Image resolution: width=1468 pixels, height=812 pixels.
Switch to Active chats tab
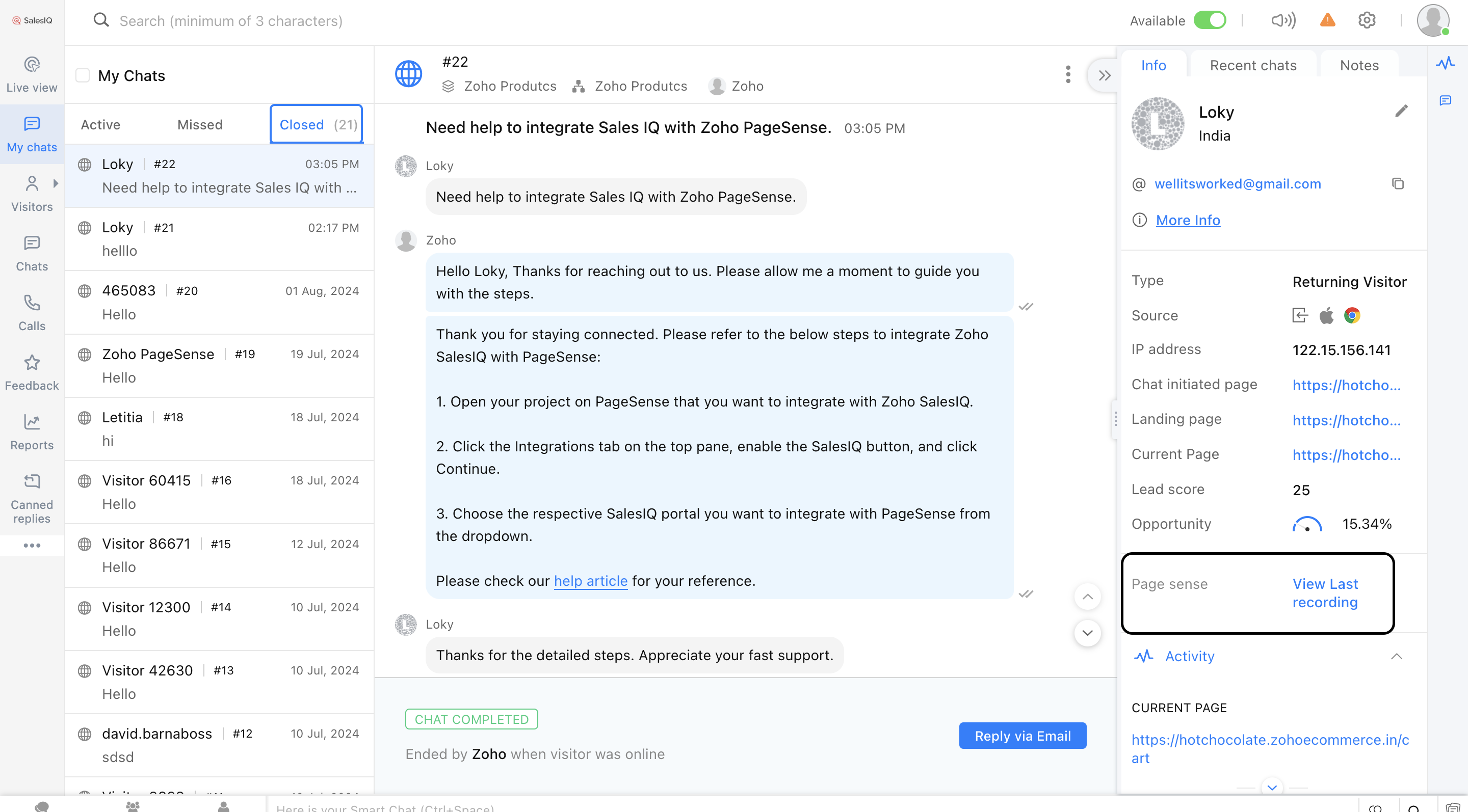(100, 125)
